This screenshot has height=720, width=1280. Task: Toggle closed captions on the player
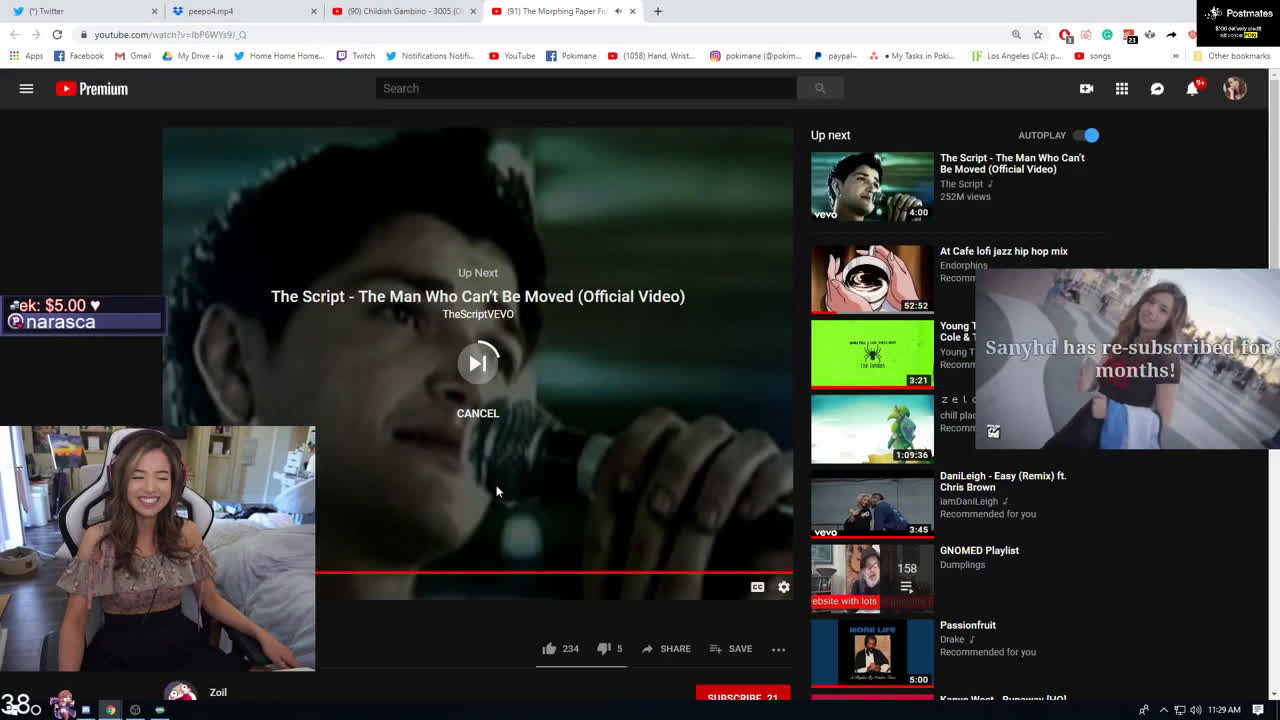point(757,587)
